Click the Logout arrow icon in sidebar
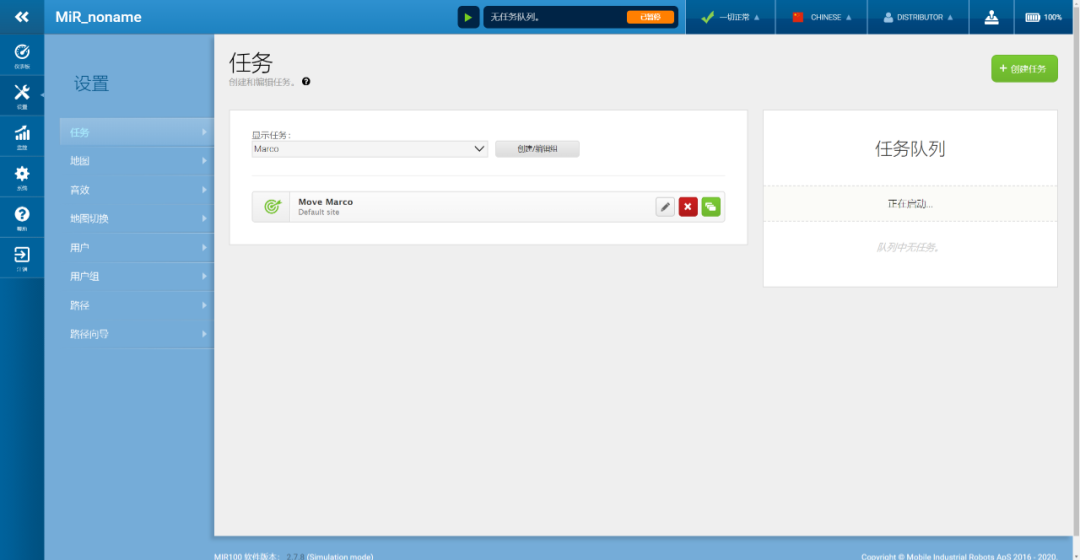1080x560 pixels. [x=21, y=258]
